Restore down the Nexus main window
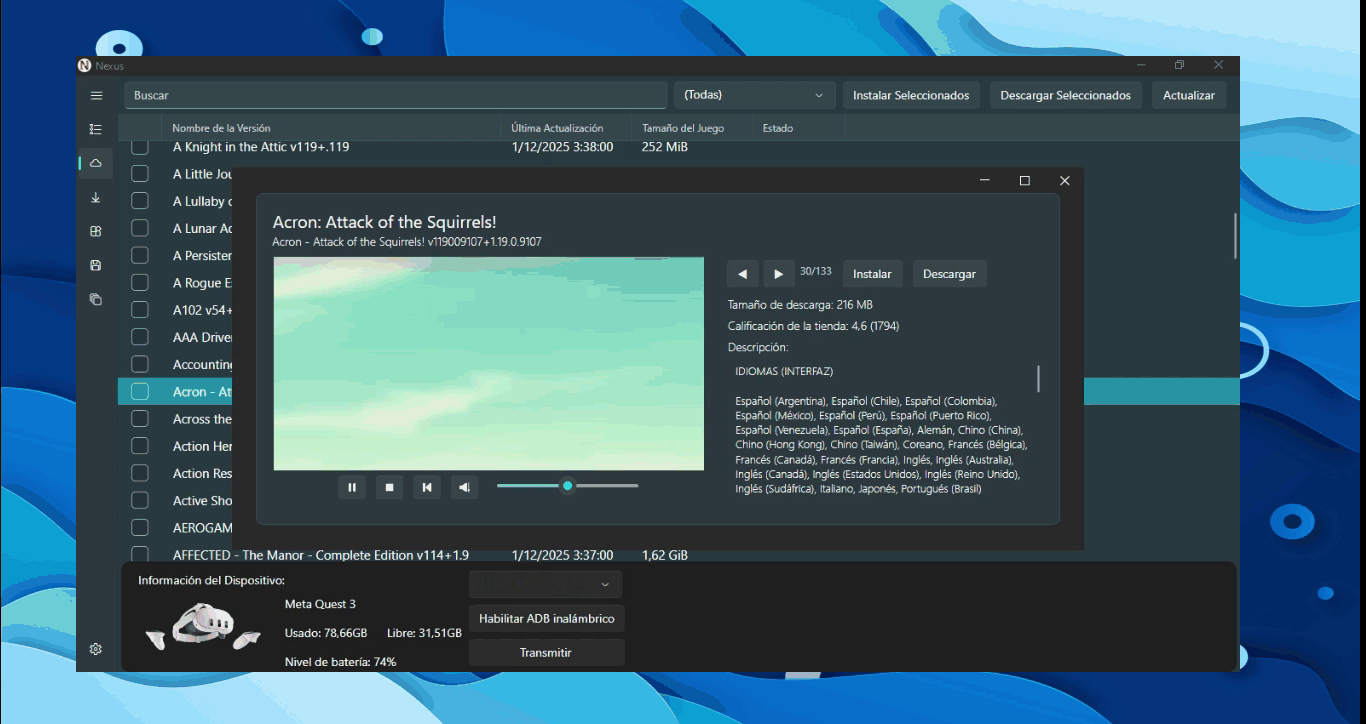1366x724 pixels. 1180,66
